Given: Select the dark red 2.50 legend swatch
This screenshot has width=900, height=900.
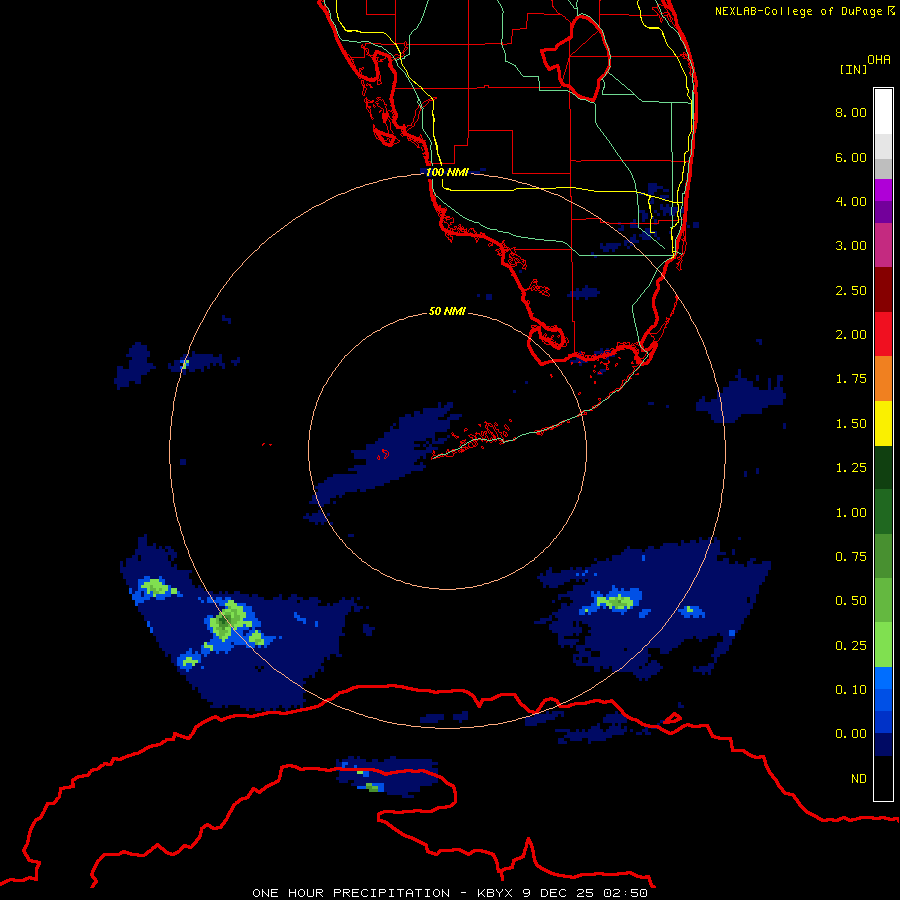Looking at the screenshot, I should [883, 290].
